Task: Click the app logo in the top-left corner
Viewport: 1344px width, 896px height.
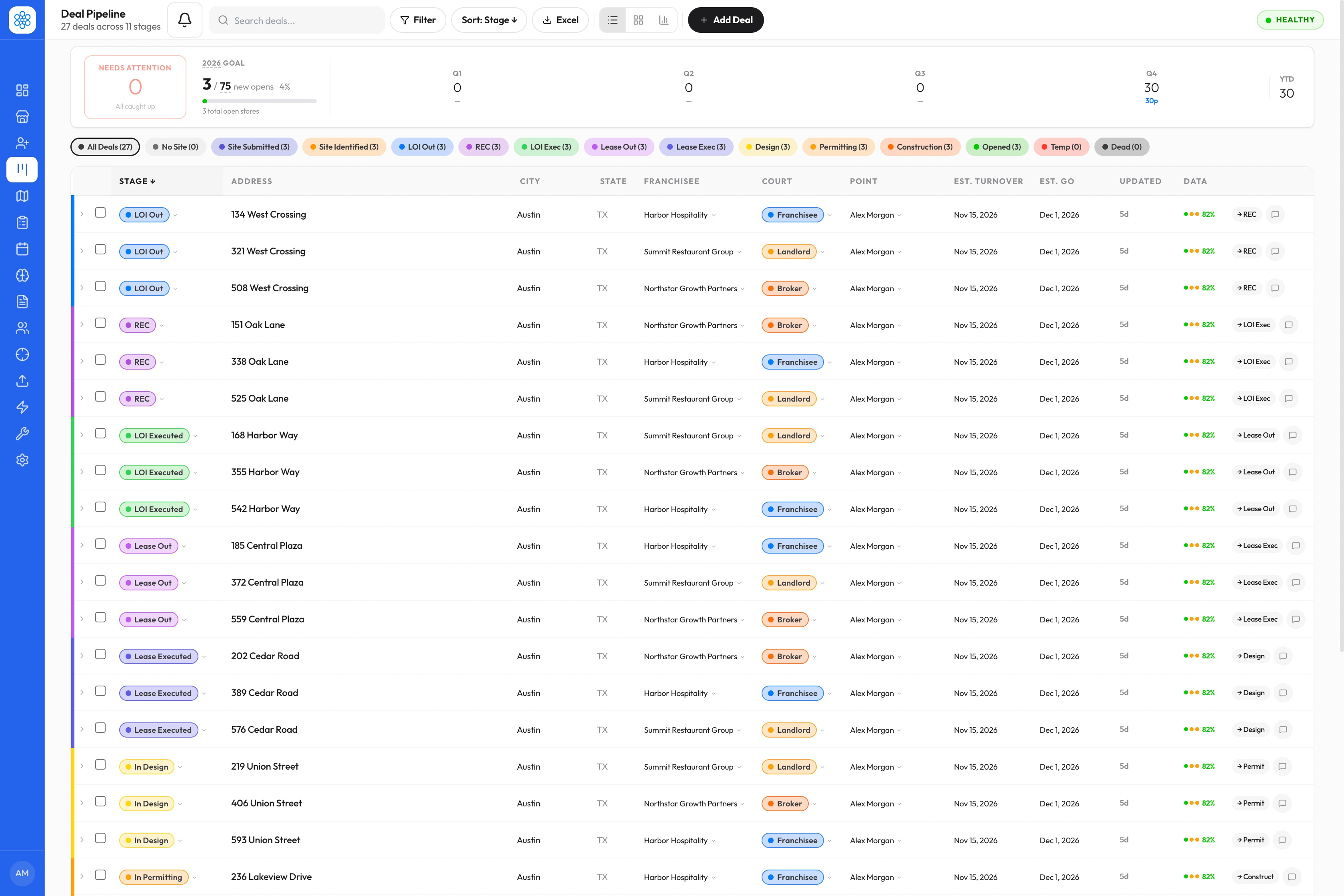Action: (x=22, y=20)
